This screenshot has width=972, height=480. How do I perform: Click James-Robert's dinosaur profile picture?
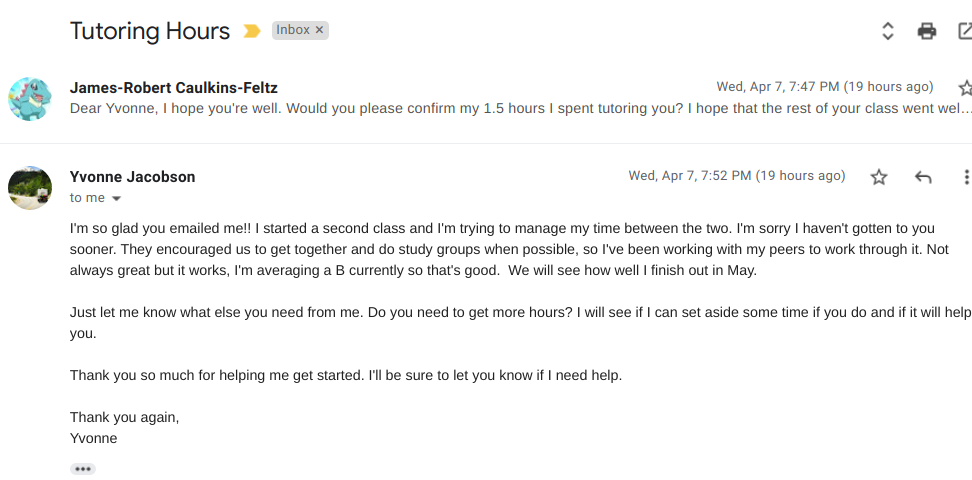pyautogui.click(x=30, y=98)
